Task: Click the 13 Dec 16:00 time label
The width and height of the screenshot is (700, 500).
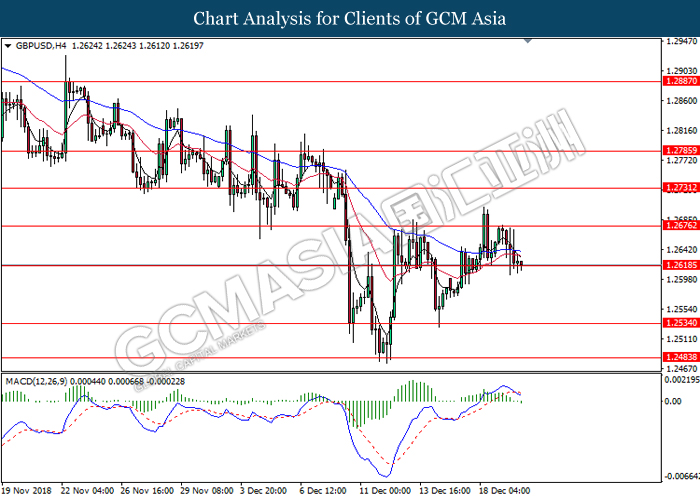Action: tap(446, 491)
